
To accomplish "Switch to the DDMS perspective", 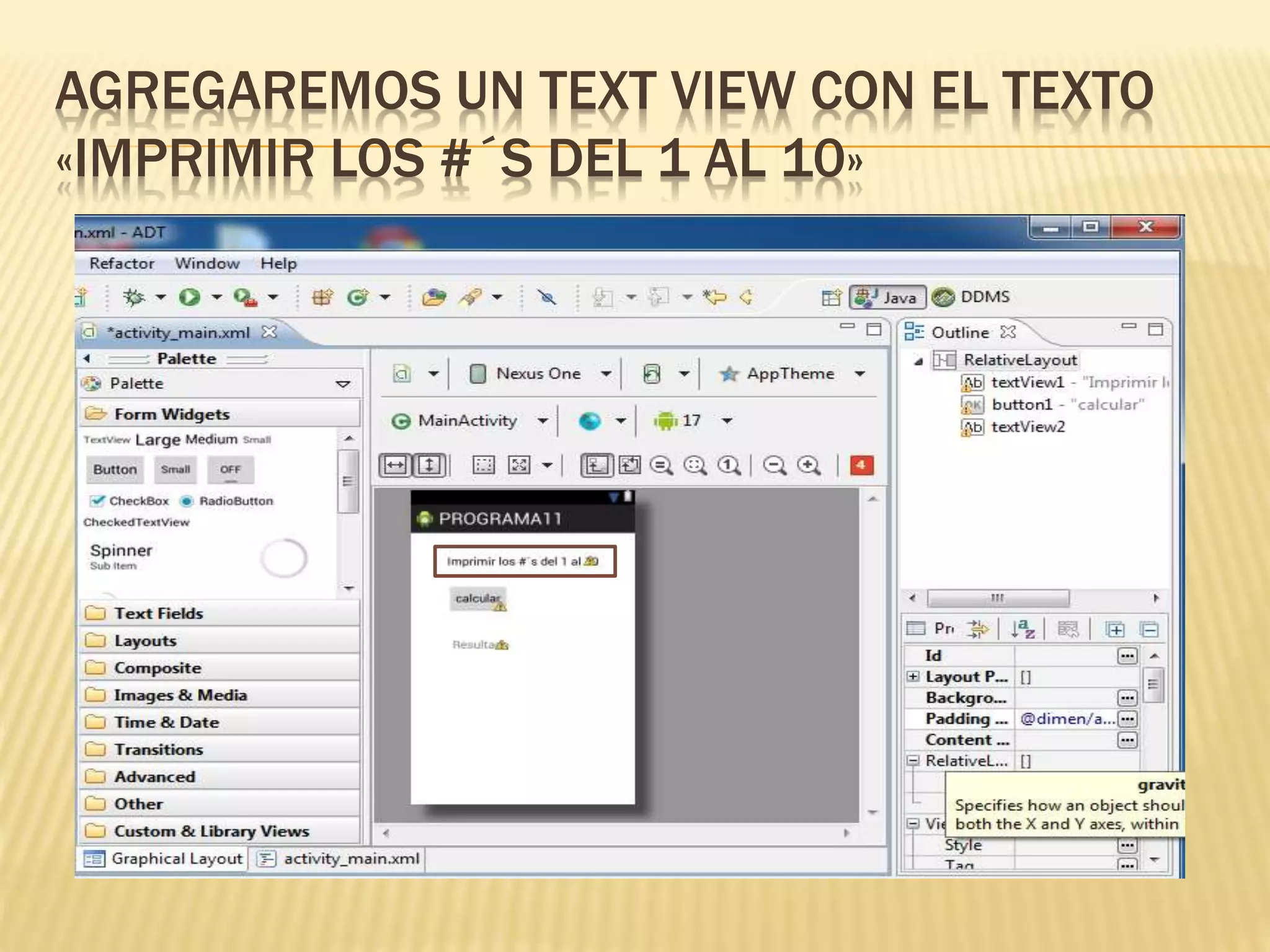I will [x=971, y=297].
